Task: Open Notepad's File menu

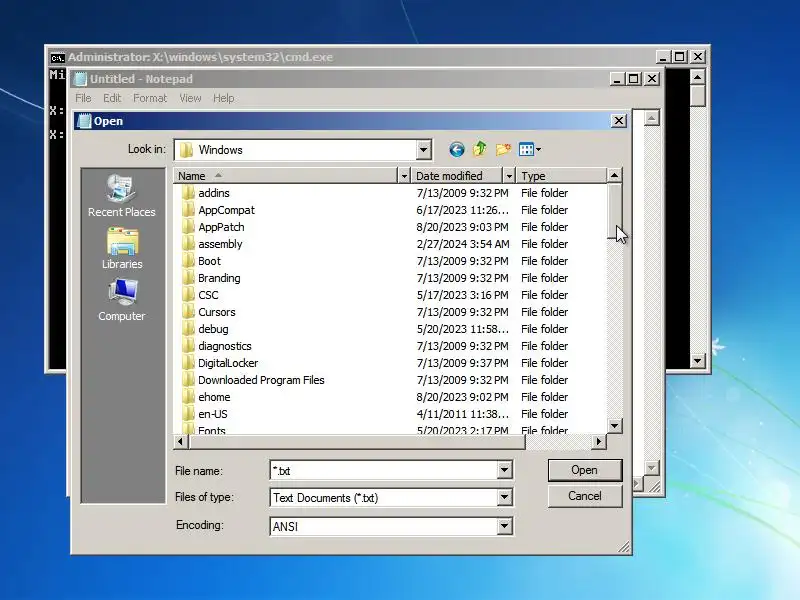Action: 83,98
